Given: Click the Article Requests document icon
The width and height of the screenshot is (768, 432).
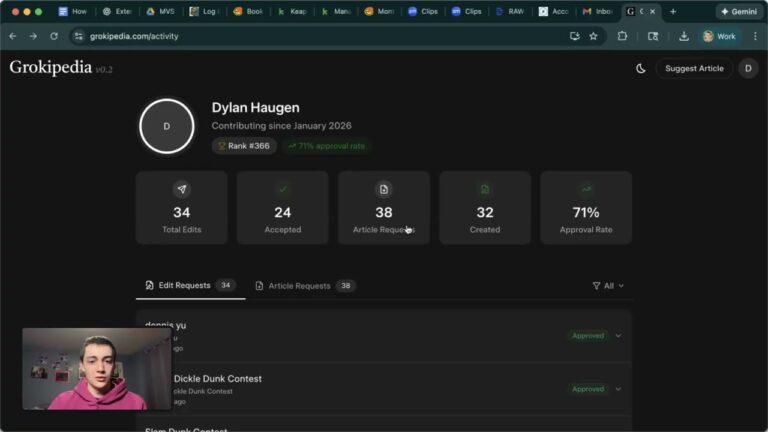Looking at the screenshot, I should point(384,190).
